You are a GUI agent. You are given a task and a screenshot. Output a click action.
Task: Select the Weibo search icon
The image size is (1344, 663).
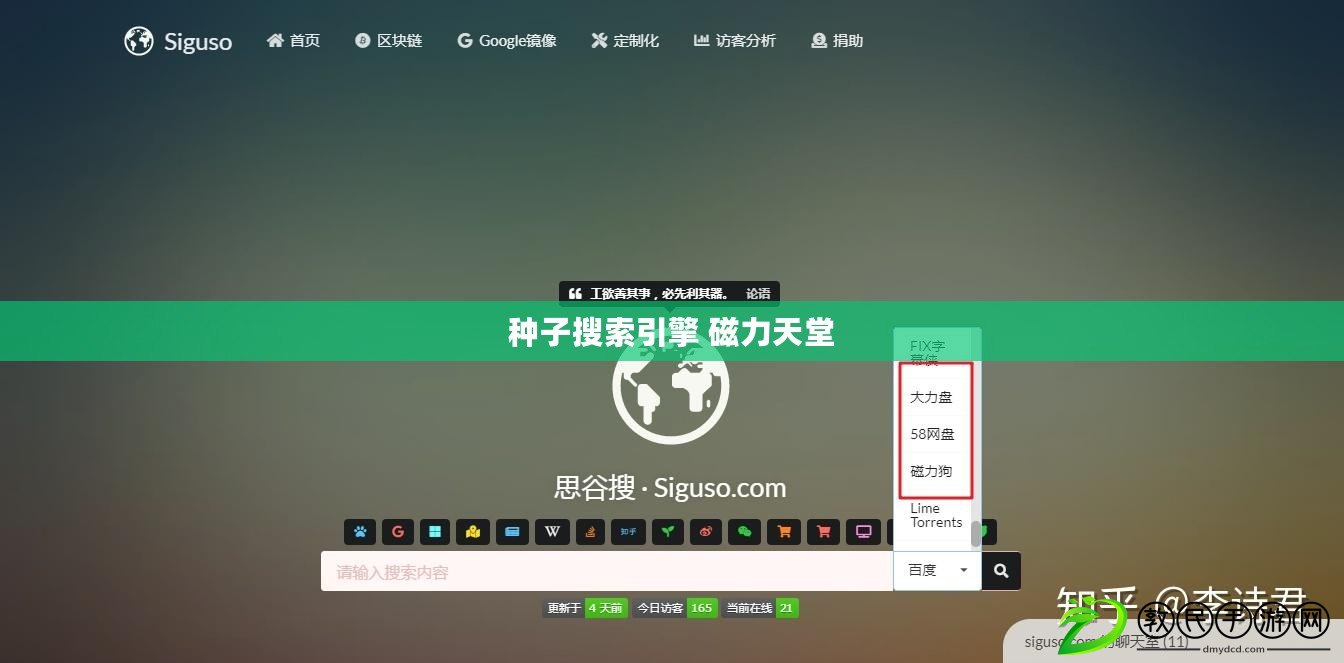coord(706,532)
